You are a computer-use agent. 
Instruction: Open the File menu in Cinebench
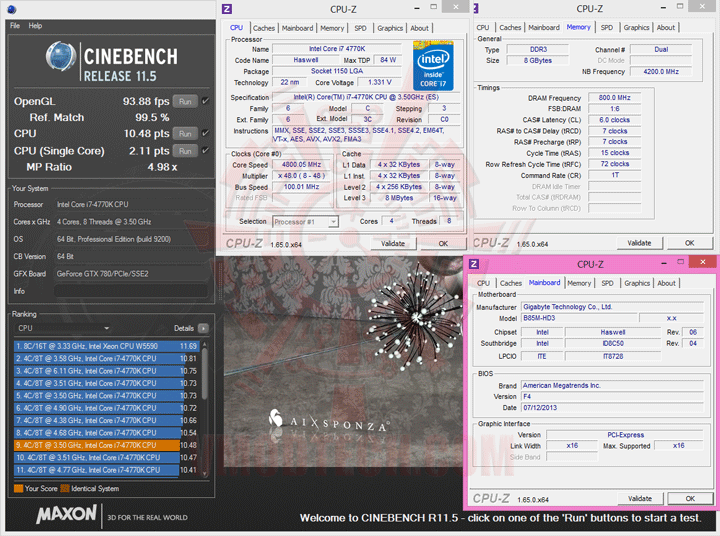(x=15, y=26)
